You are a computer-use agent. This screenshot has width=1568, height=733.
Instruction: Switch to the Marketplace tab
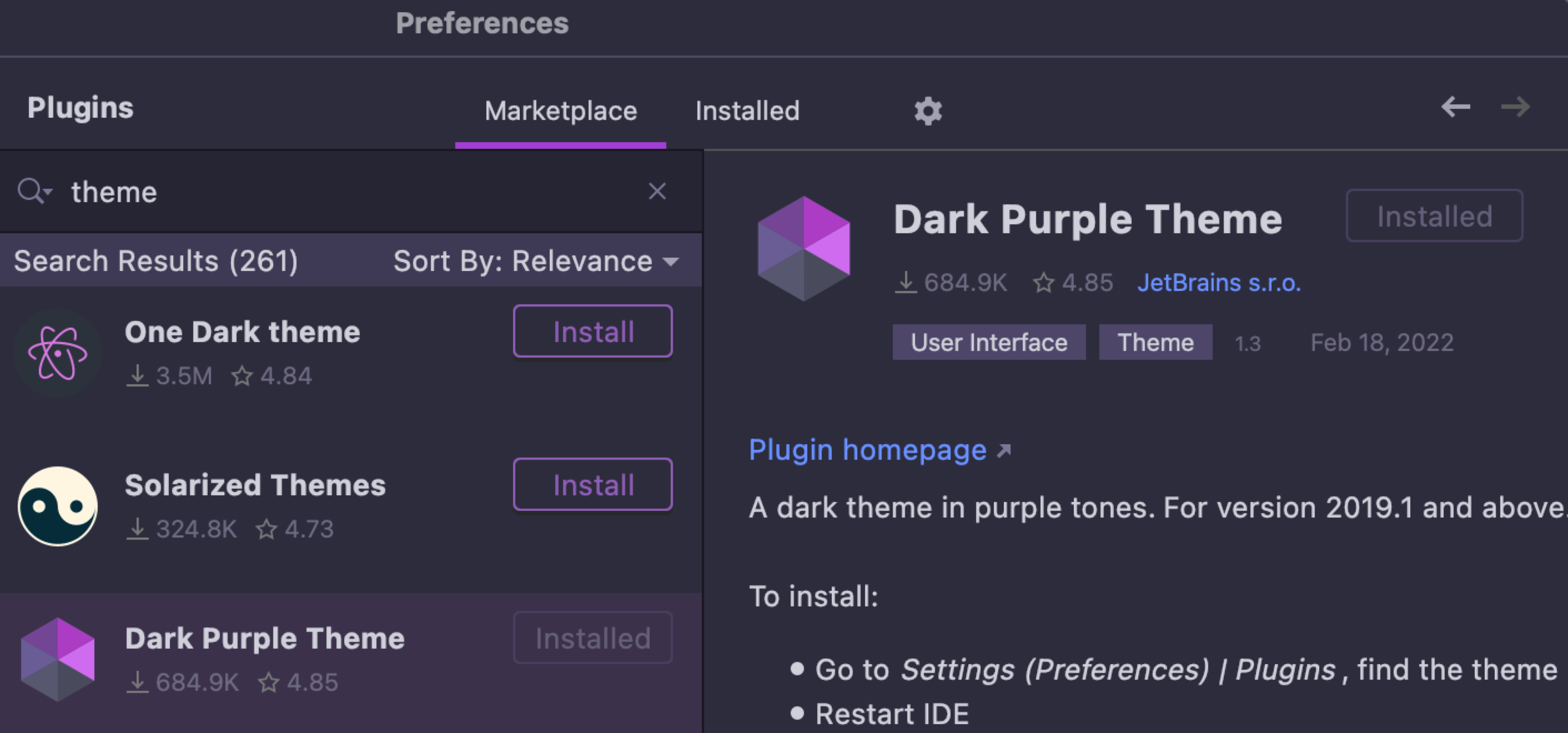[560, 111]
